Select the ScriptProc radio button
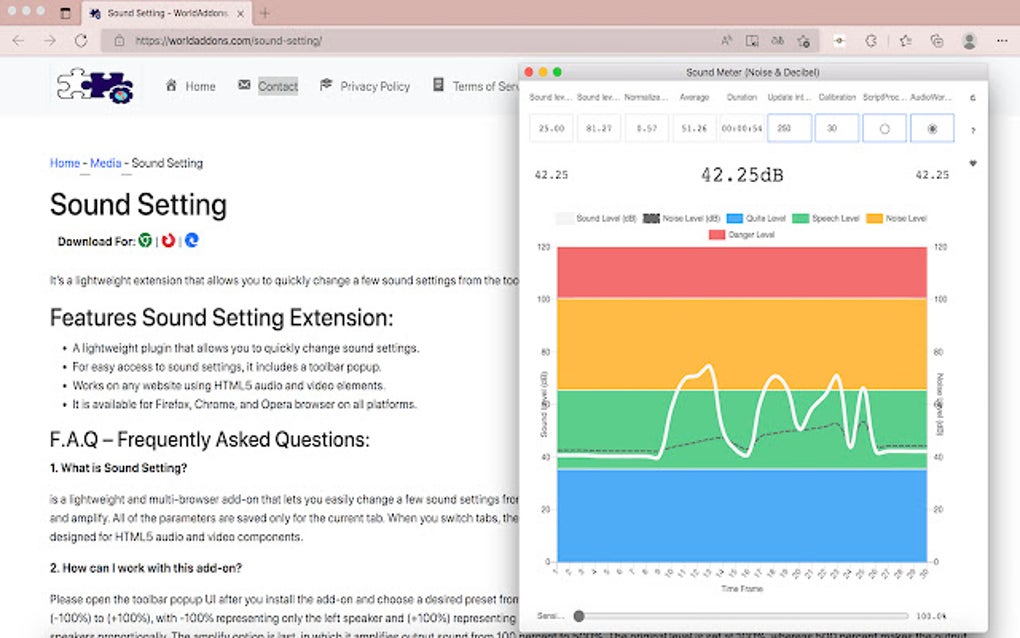This screenshot has width=1020, height=638. click(884, 128)
